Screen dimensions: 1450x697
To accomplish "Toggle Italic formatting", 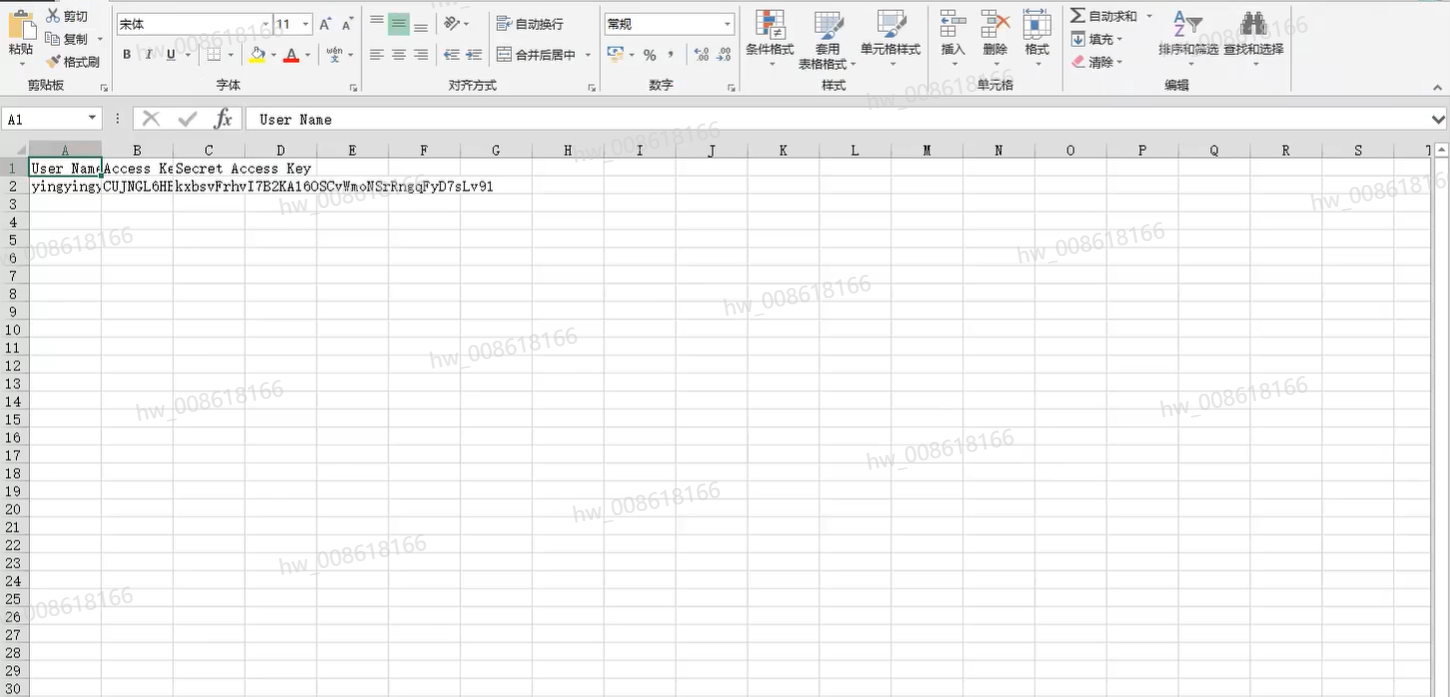I will (149, 54).
